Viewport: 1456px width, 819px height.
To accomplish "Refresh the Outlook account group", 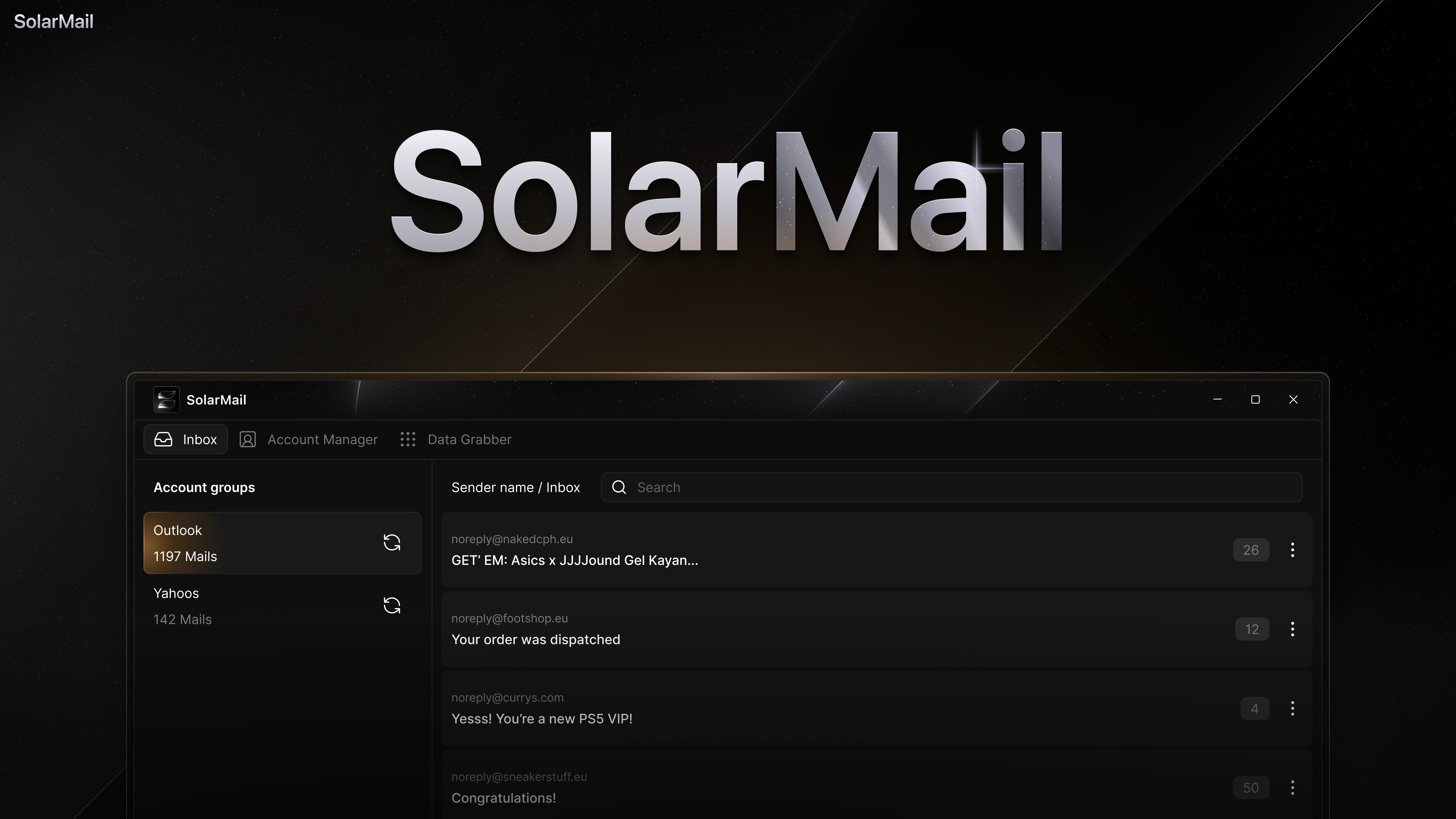I will point(392,543).
